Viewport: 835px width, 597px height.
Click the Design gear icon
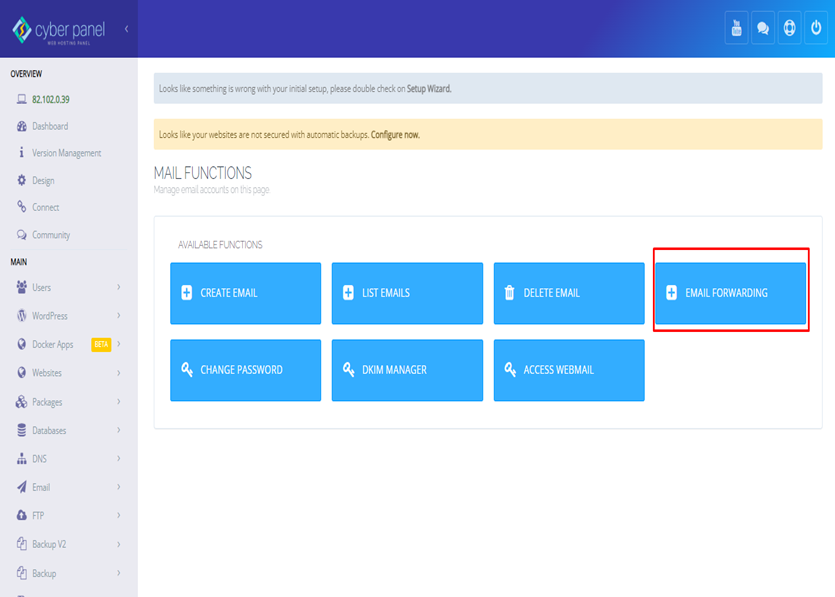point(21,180)
